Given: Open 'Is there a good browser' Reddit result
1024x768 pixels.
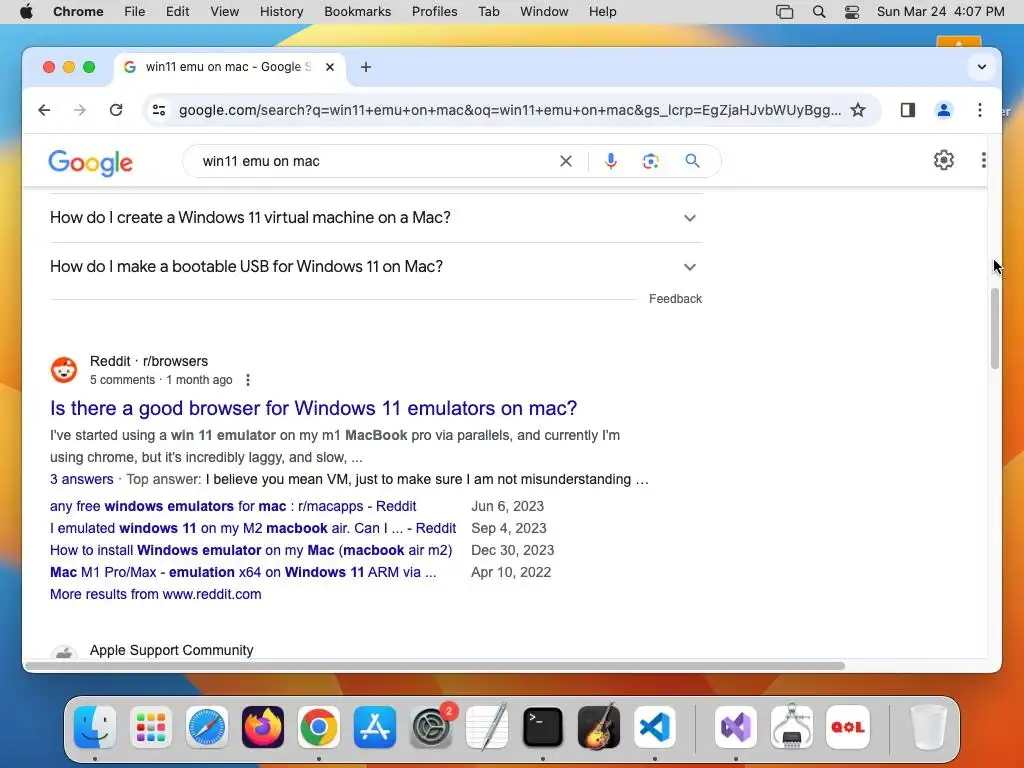Looking at the screenshot, I should 313,408.
